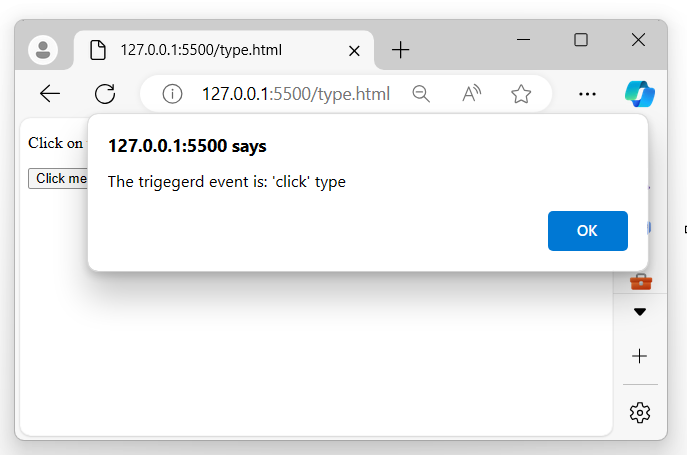The height and width of the screenshot is (455, 687).
Task: Open the profile avatar menu
Action: tap(44, 50)
